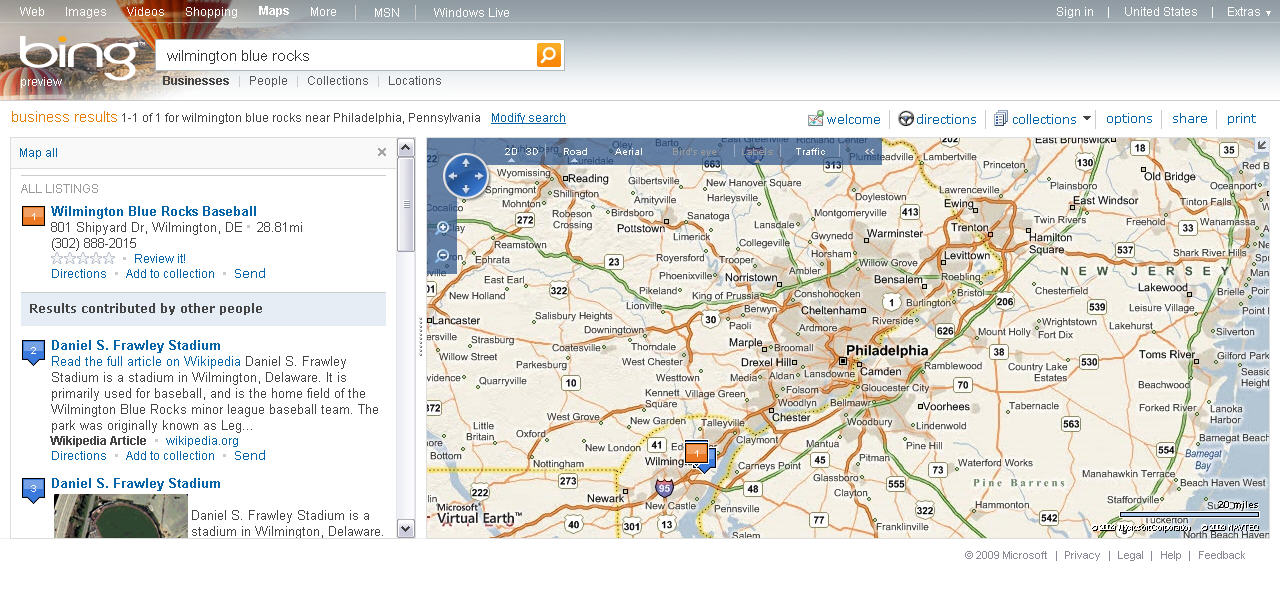Image resolution: width=1280 pixels, height=596 pixels.
Task: Select Bird's eye view
Action: coord(694,152)
